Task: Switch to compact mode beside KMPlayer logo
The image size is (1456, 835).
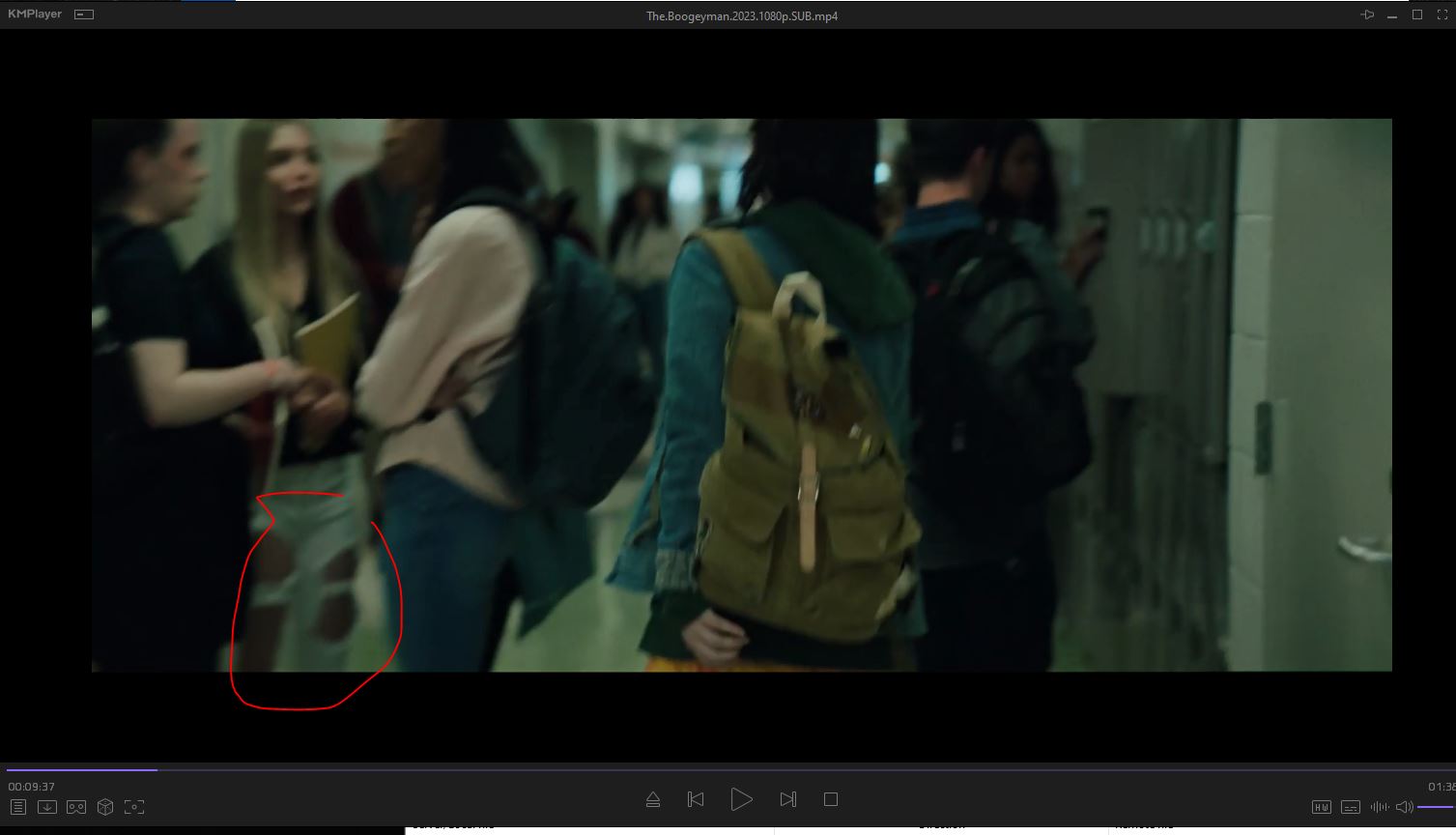Action: (84, 14)
